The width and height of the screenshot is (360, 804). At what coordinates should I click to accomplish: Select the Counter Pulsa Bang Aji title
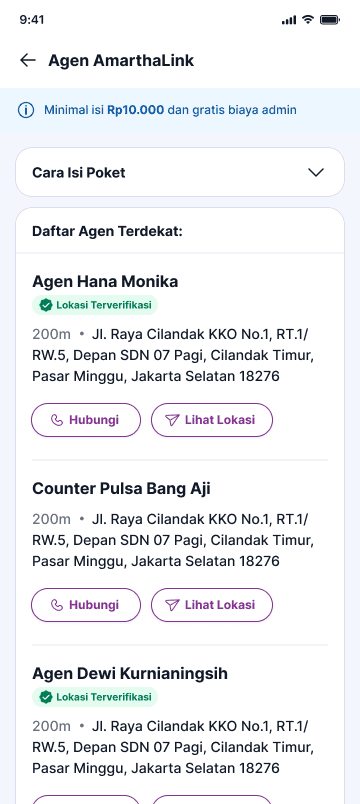click(121, 489)
